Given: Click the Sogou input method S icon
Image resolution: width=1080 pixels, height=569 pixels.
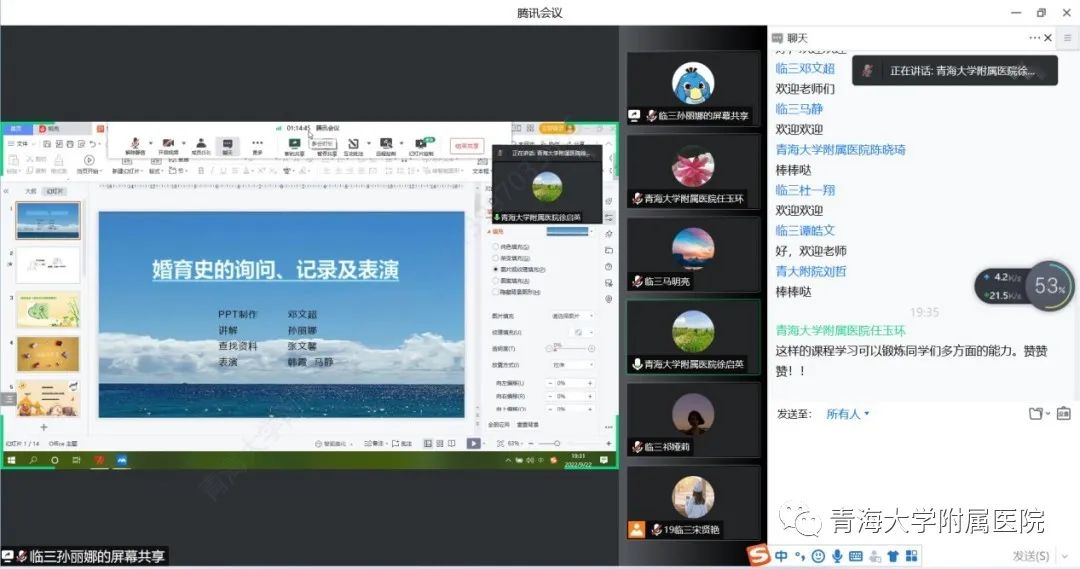Looking at the screenshot, I should [758, 556].
